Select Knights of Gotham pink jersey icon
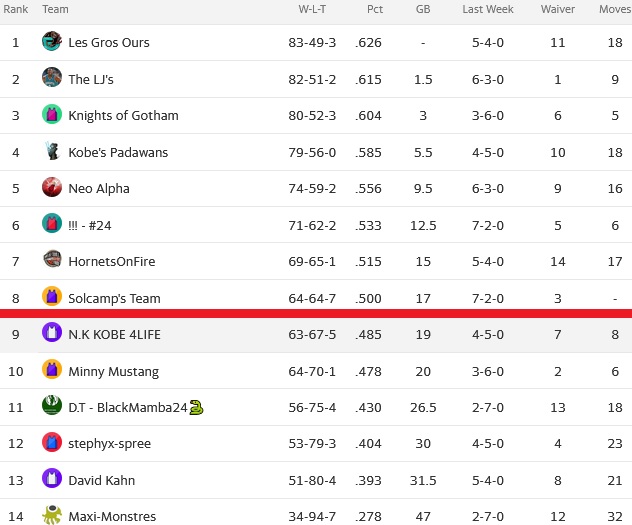This screenshot has width=632, height=525. (52, 114)
